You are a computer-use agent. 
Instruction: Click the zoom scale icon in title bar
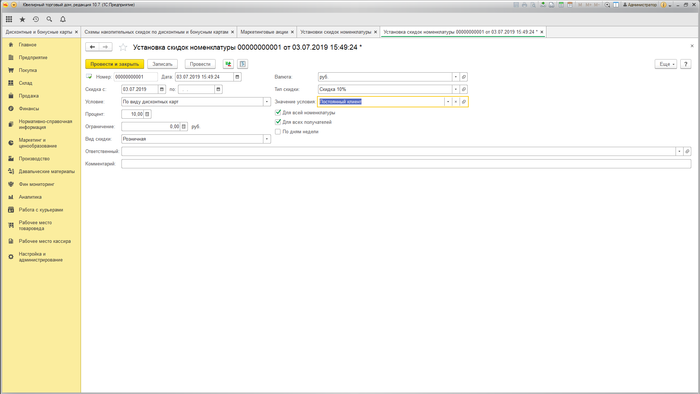coord(607,5)
